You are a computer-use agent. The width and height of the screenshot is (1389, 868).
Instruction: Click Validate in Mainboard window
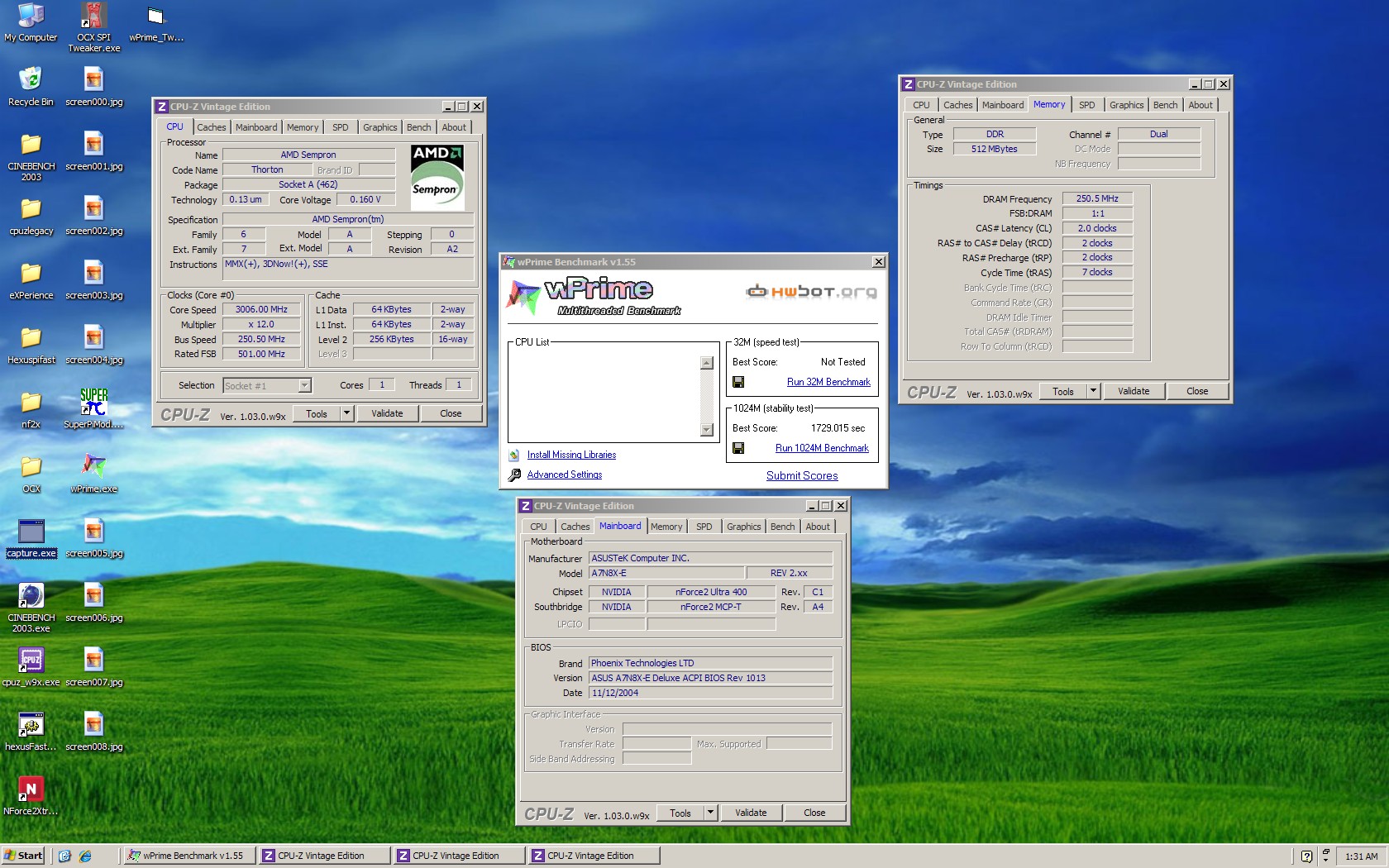[751, 813]
